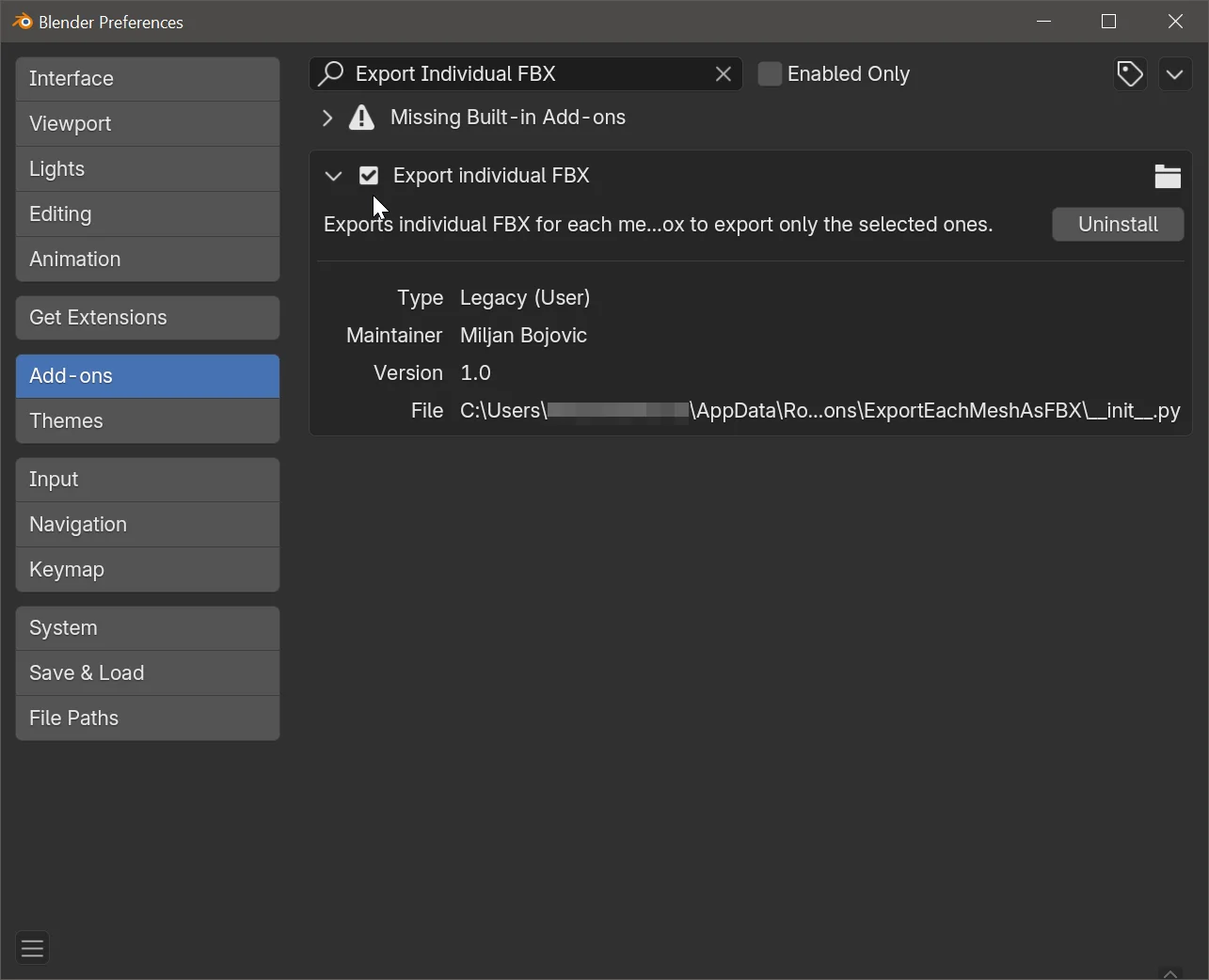
Task: Disable the Export individual FBX add-on checkbox
Action: pyautogui.click(x=368, y=175)
